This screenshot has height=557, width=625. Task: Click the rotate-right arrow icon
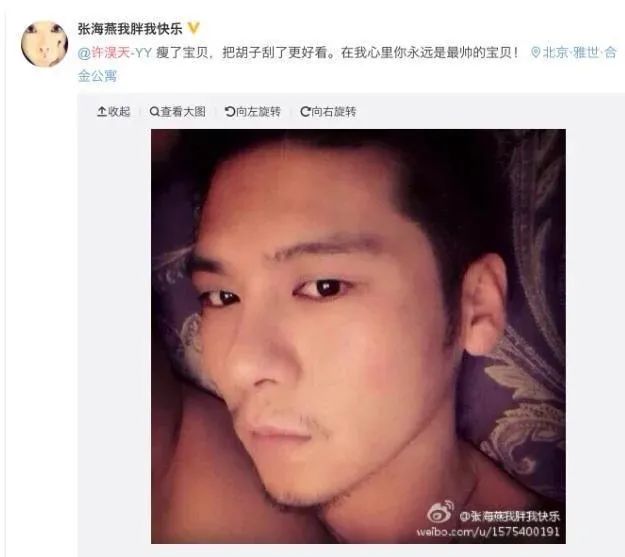305,112
